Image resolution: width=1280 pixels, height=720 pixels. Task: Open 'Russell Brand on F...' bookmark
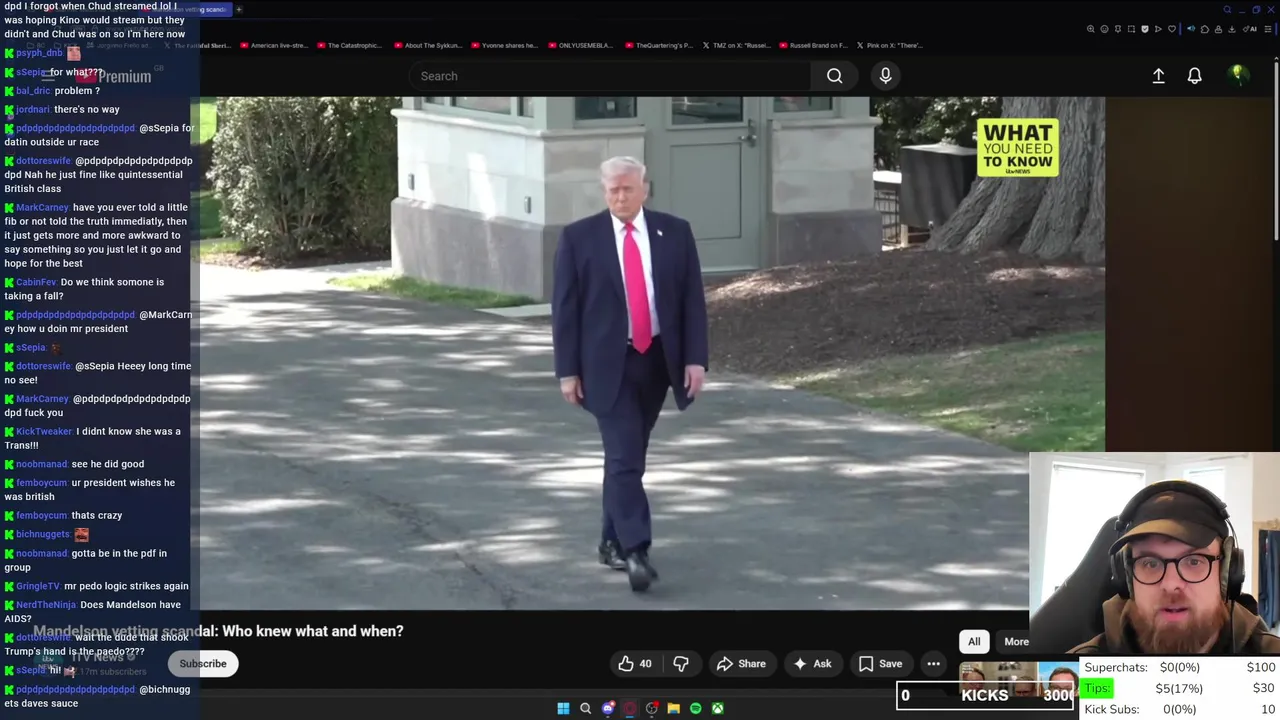pyautogui.click(x=813, y=45)
